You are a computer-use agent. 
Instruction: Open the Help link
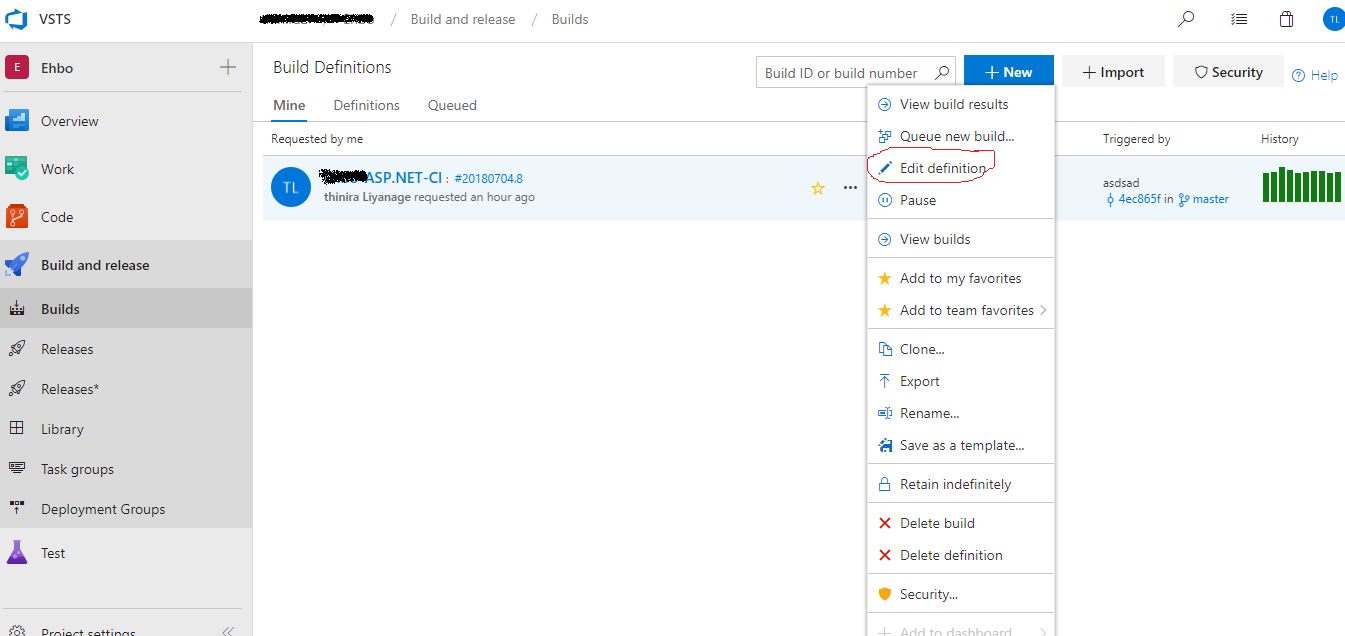(x=1315, y=75)
